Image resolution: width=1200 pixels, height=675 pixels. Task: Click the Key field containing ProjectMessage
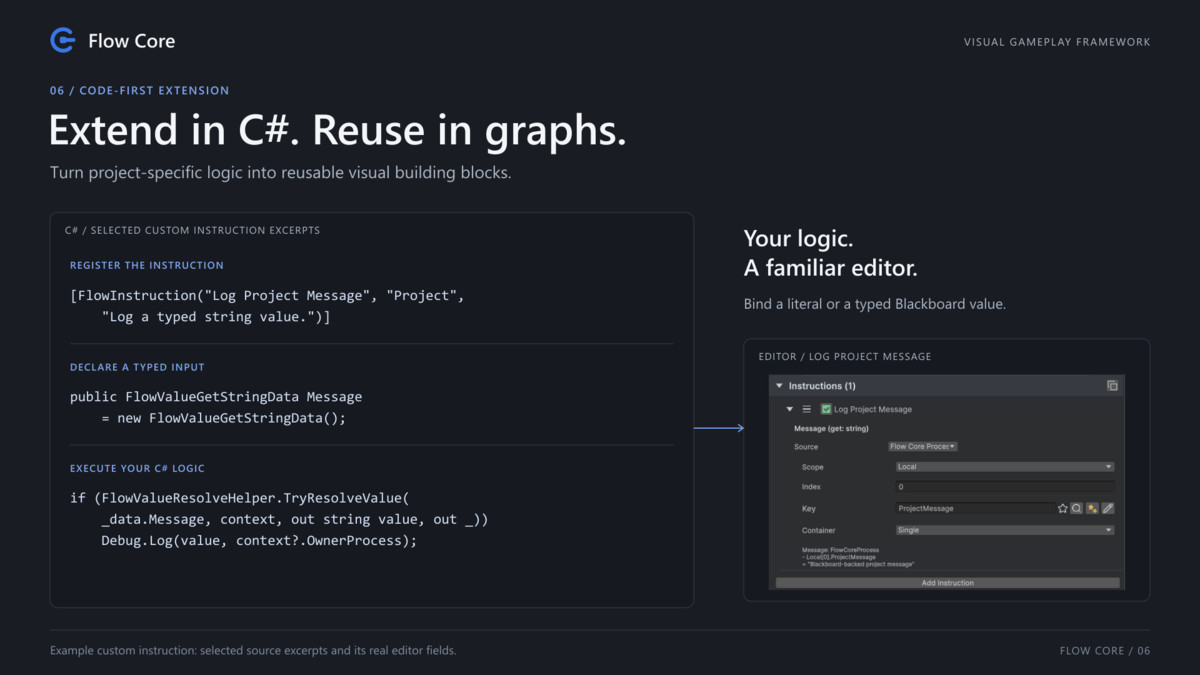976,509
